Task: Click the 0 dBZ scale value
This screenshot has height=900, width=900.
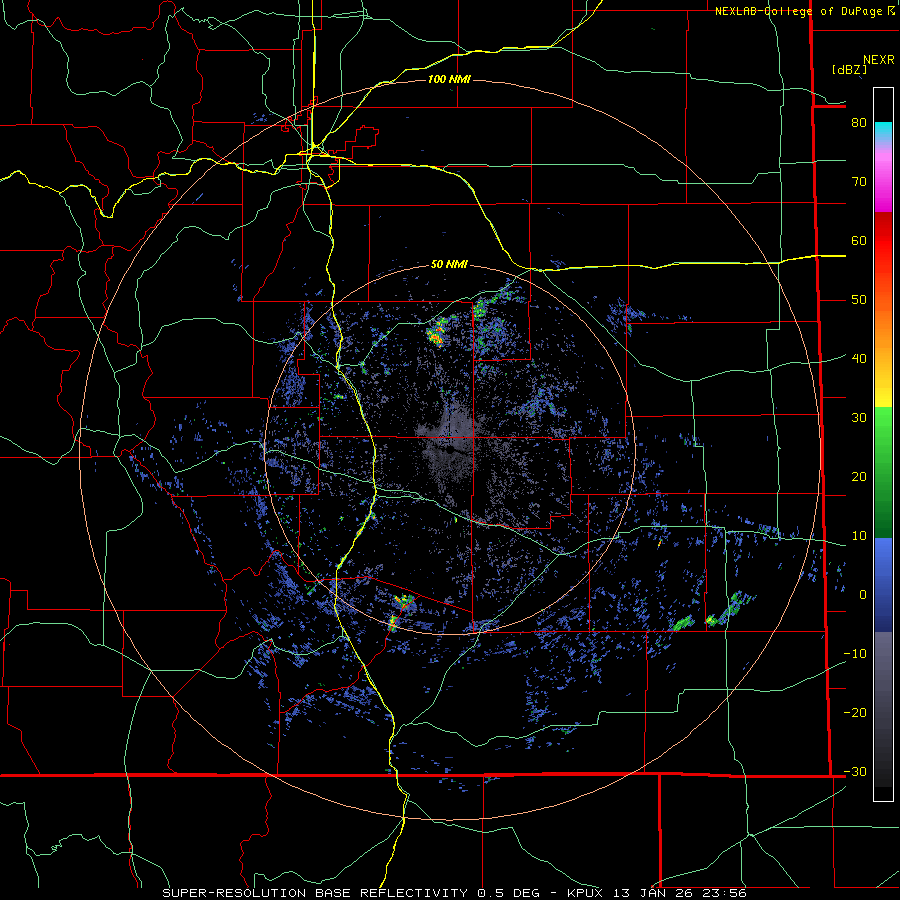Action: 863,595
